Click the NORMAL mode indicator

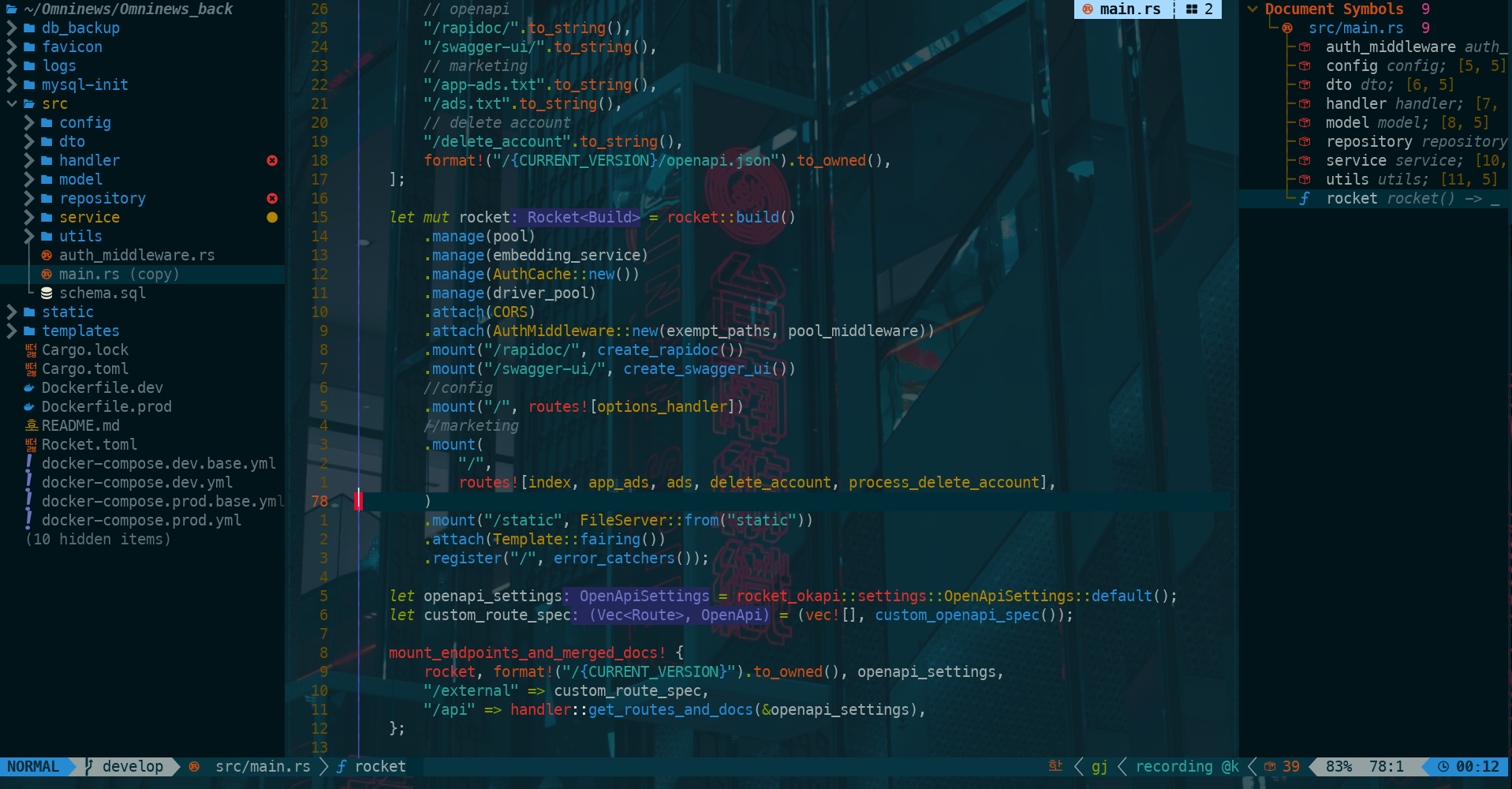[x=33, y=766]
